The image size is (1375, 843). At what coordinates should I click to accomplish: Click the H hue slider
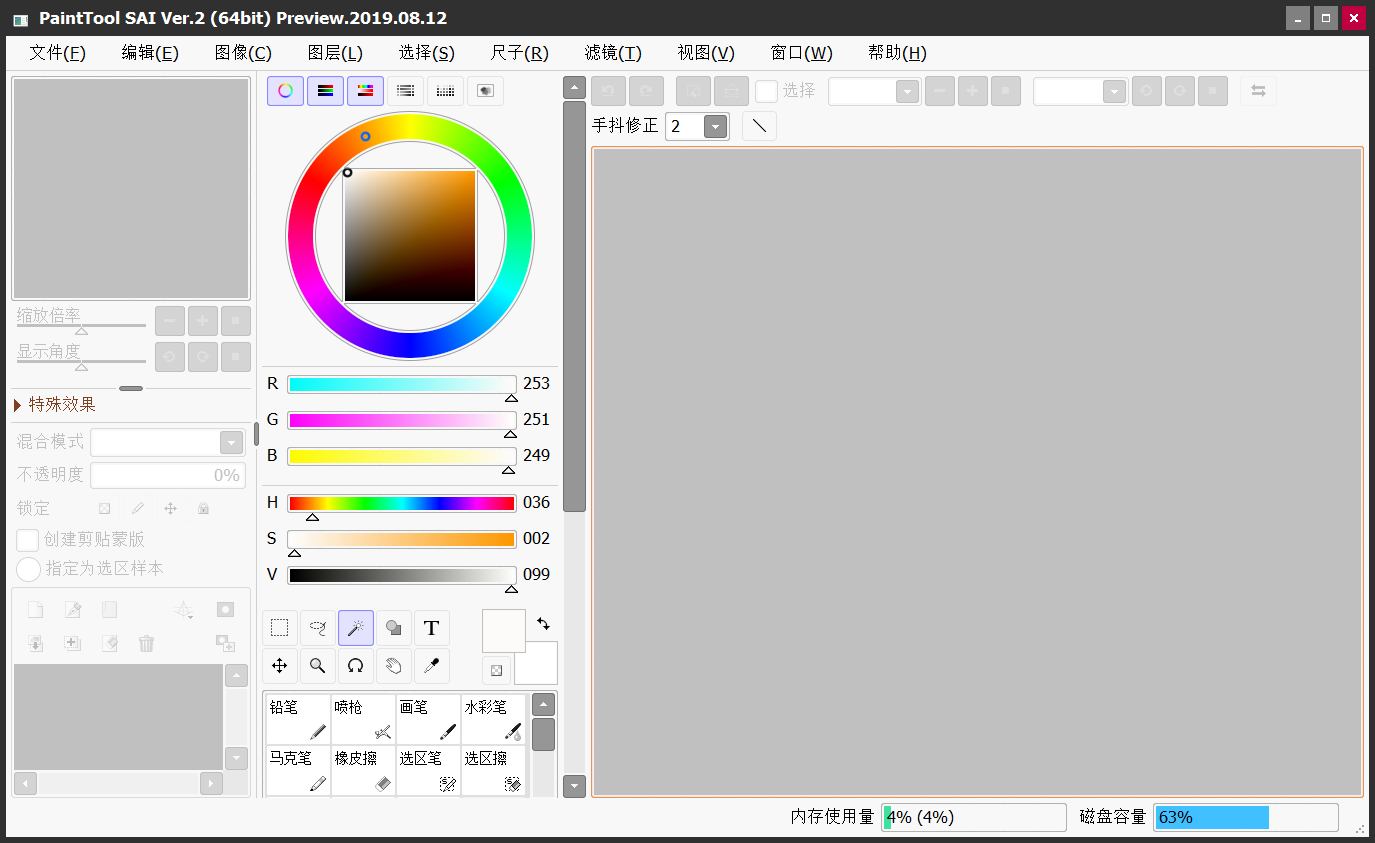(x=402, y=503)
